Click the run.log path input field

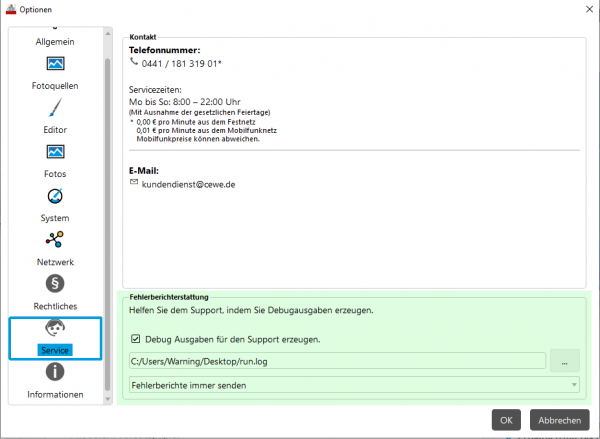tap(338, 361)
